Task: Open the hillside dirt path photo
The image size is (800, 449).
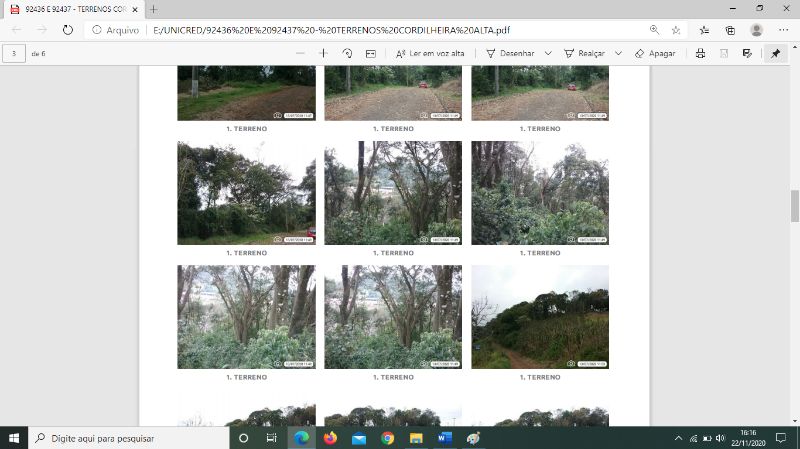Action: click(540, 317)
